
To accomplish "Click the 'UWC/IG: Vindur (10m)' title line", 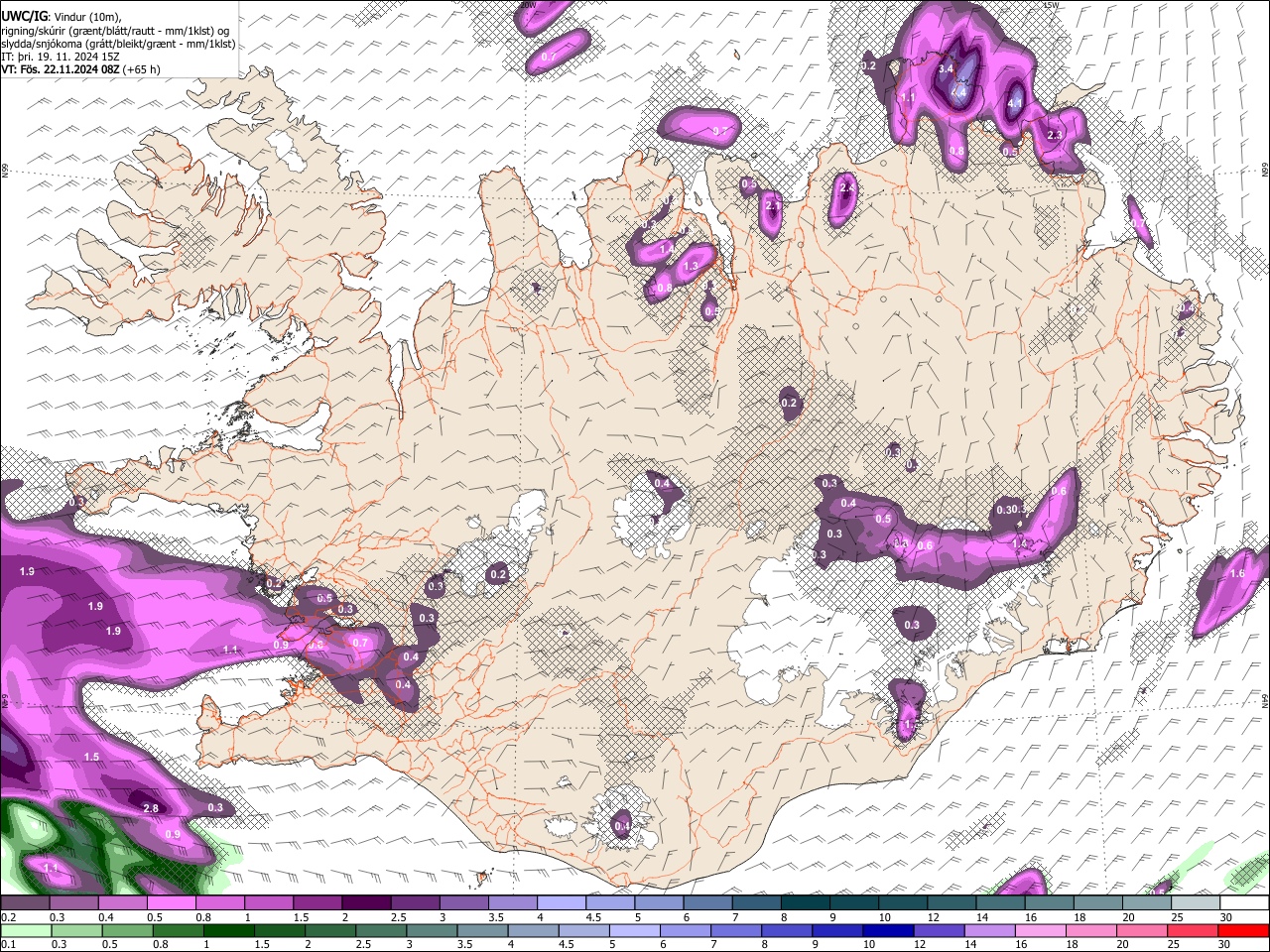I will coord(62,15).
